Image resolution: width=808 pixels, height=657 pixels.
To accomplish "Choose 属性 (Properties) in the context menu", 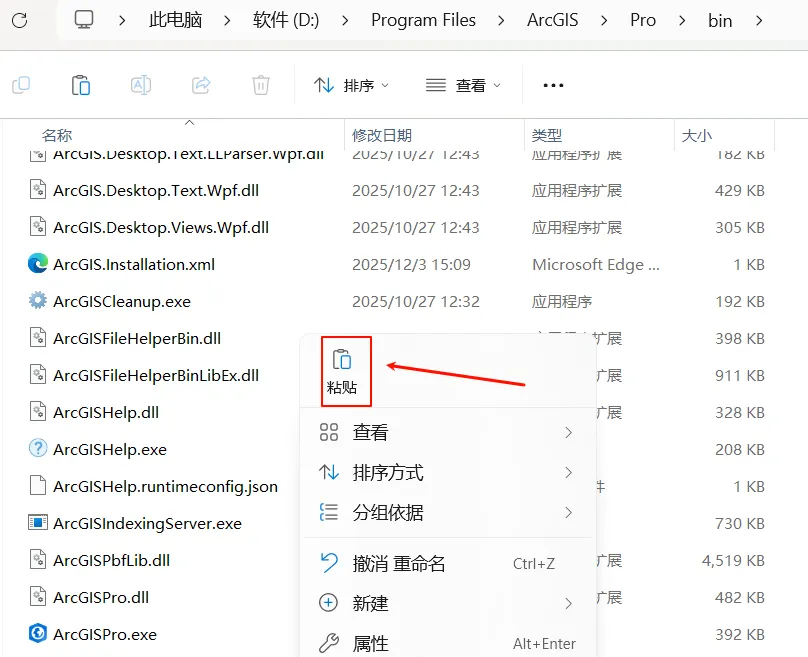I will (x=447, y=643).
